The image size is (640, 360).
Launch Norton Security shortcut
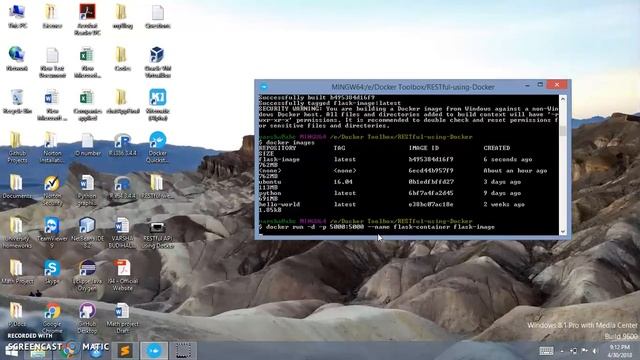(x=52, y=190)
